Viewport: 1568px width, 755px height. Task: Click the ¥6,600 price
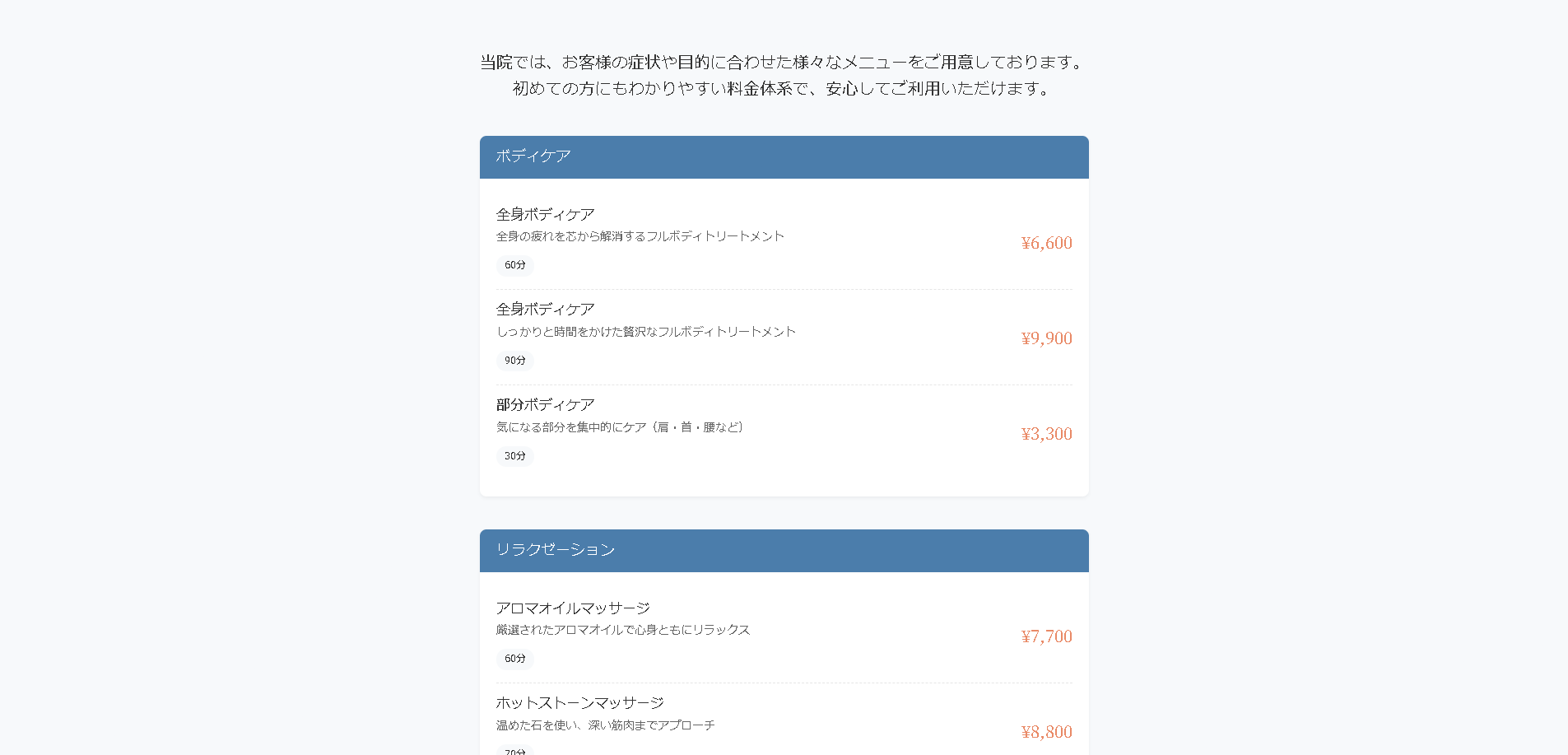(1046, 243)
